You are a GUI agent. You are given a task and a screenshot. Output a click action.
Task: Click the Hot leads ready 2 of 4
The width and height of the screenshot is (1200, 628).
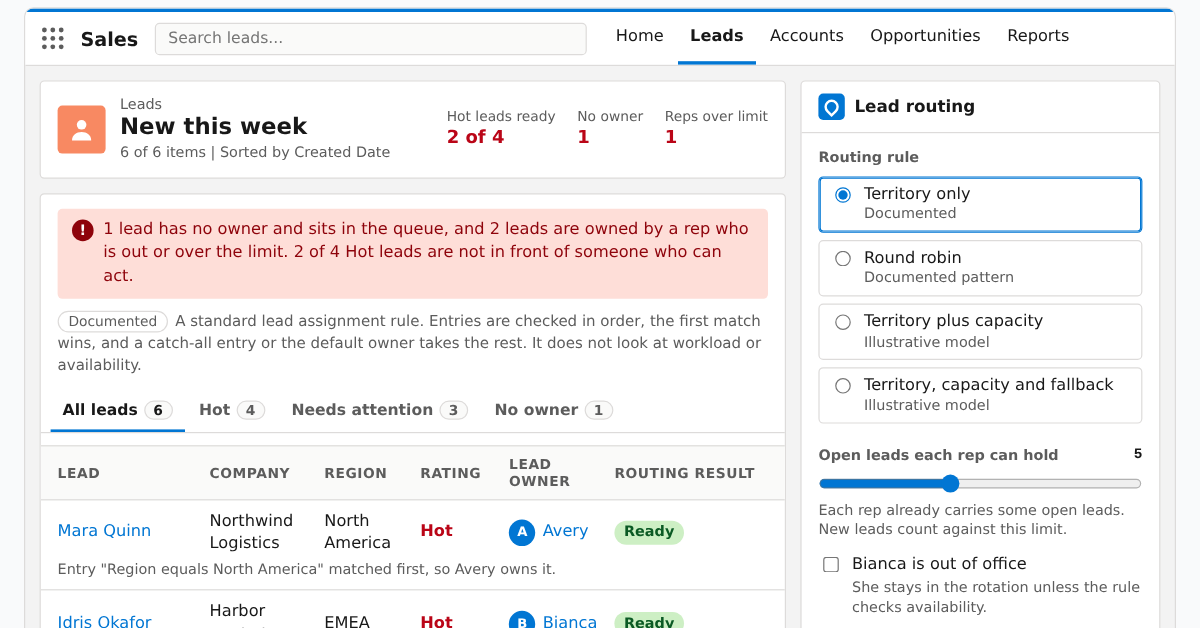coord(501,128)
